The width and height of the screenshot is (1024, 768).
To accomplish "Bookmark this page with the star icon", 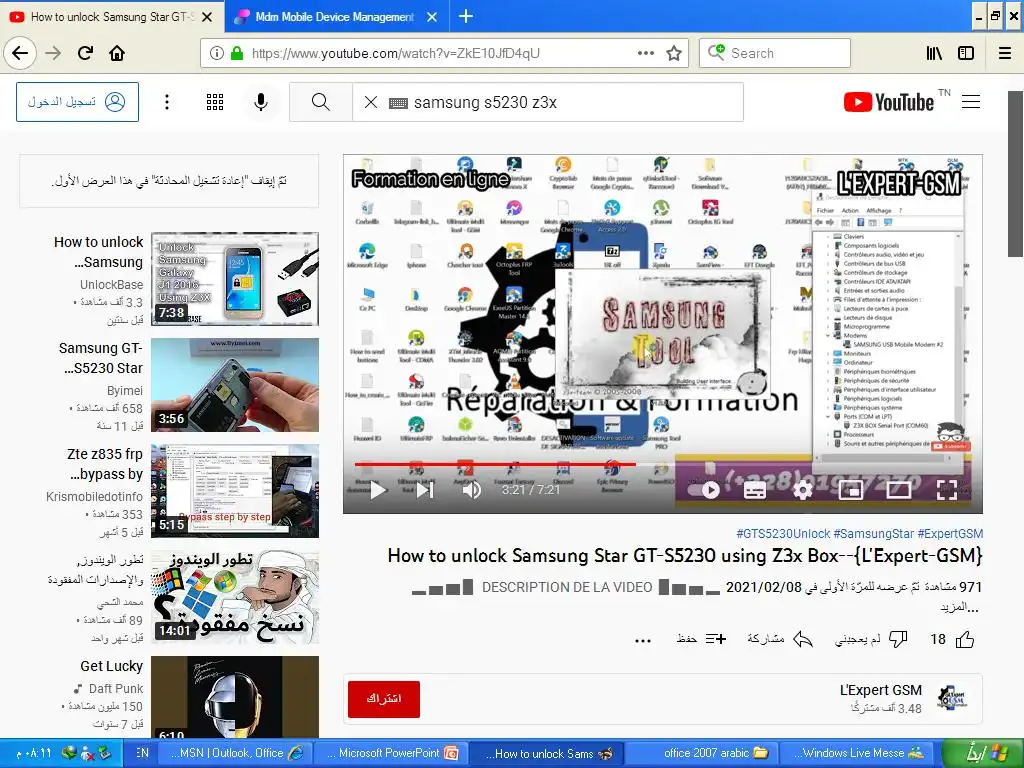I will (x=674, y=53).
